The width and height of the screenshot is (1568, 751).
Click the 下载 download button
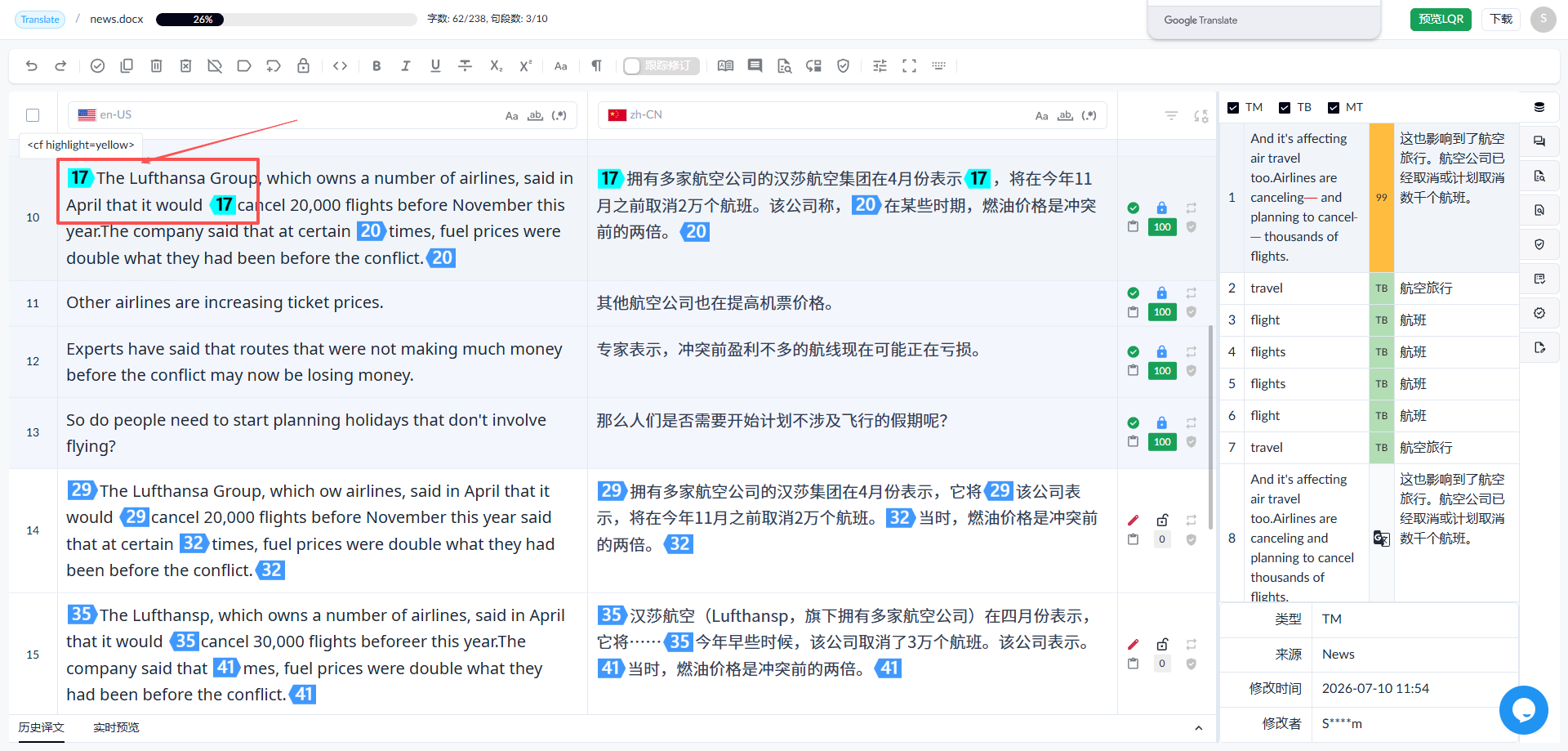1501,20
